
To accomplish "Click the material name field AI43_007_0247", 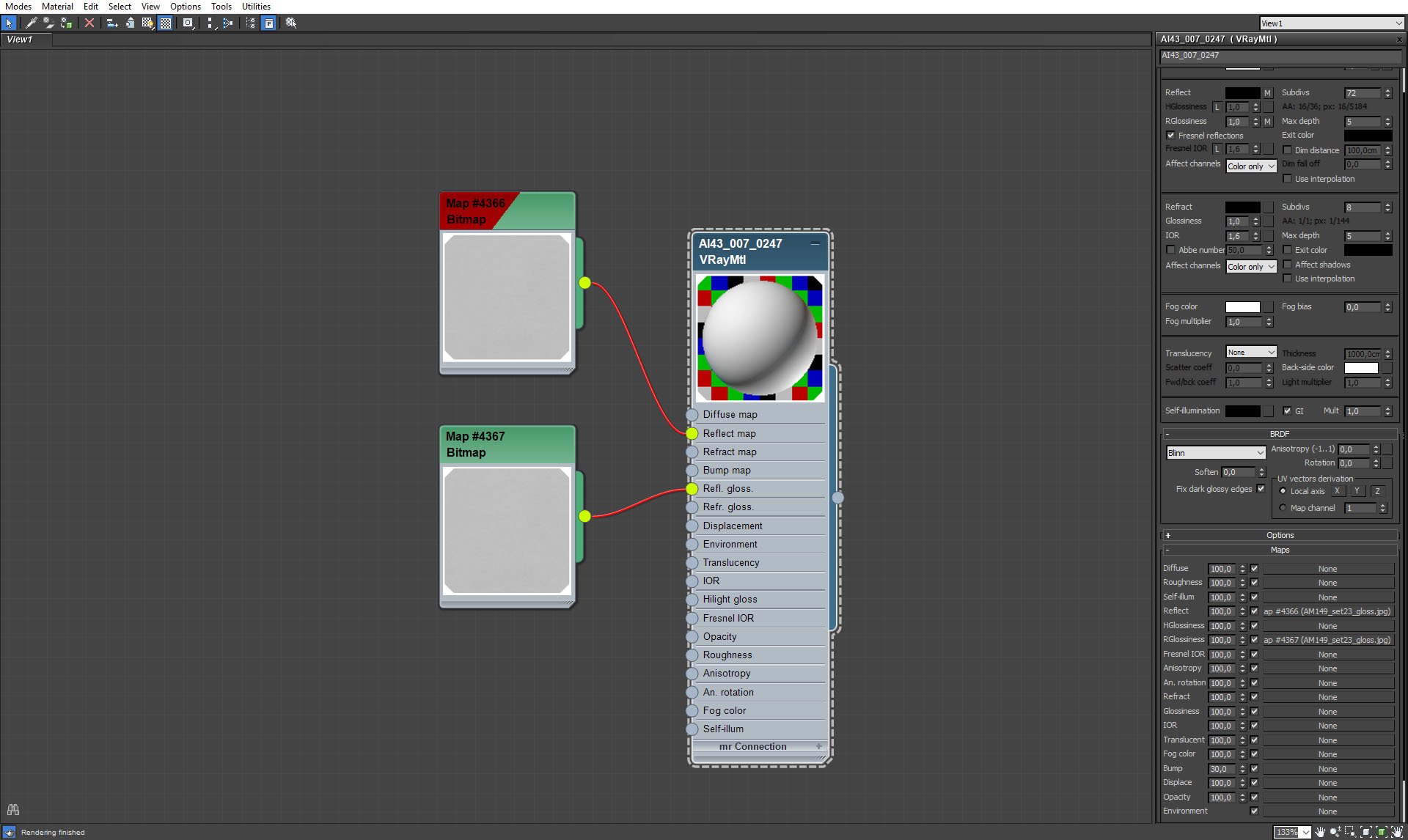I will (1280, 56).
